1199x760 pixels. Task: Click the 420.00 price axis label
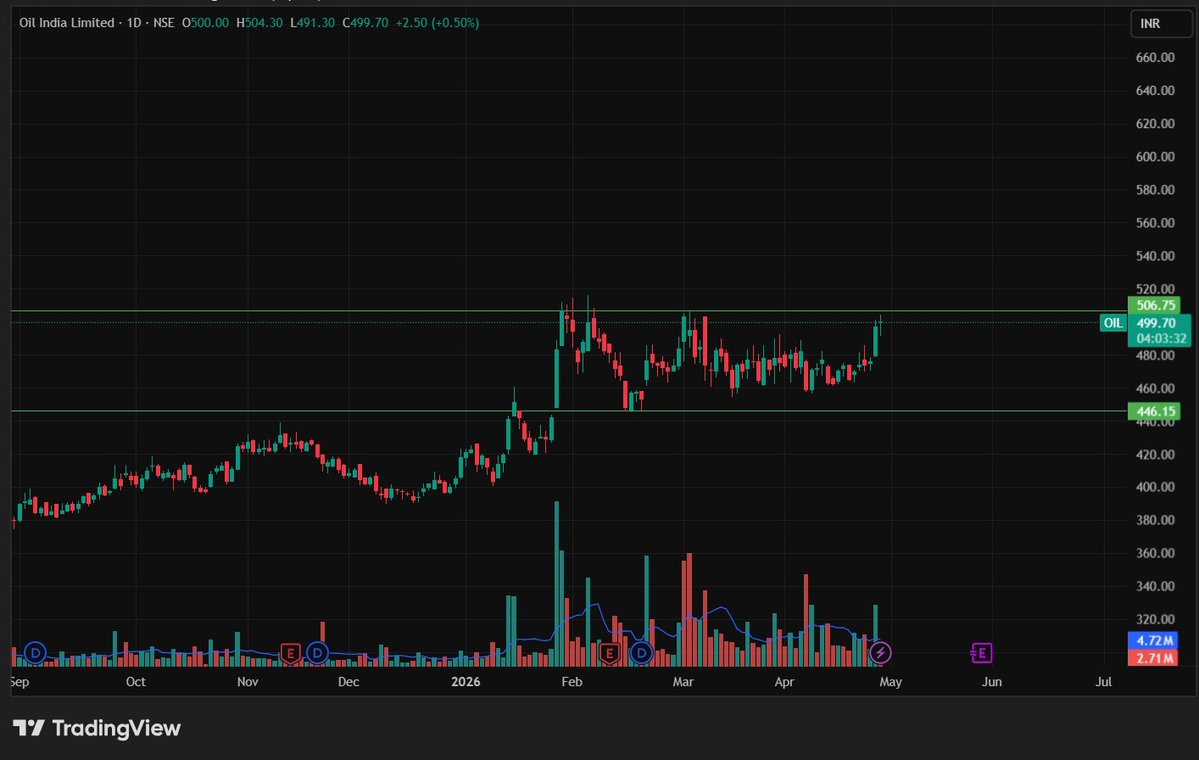1155,454
